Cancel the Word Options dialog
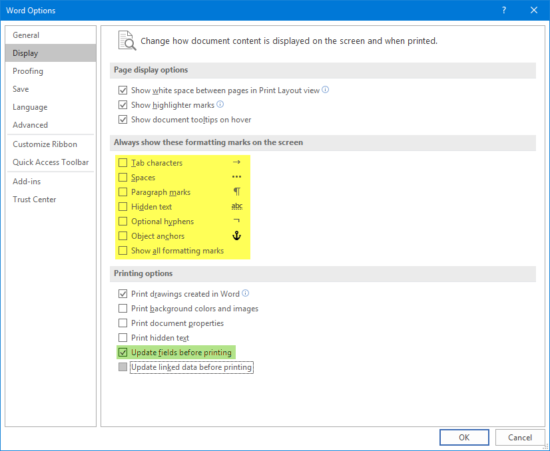This screenshot has height=451, width=550. click(x=520, y=437)
